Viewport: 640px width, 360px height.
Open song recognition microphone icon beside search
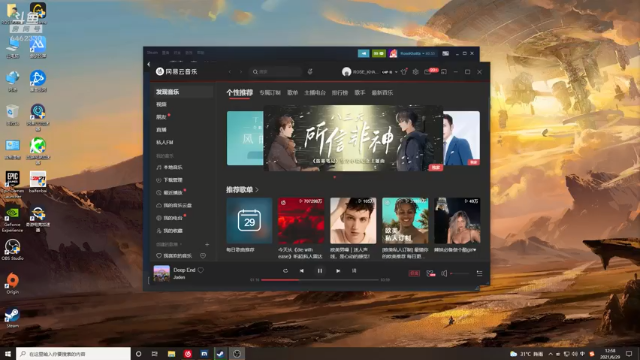(310, 72)
